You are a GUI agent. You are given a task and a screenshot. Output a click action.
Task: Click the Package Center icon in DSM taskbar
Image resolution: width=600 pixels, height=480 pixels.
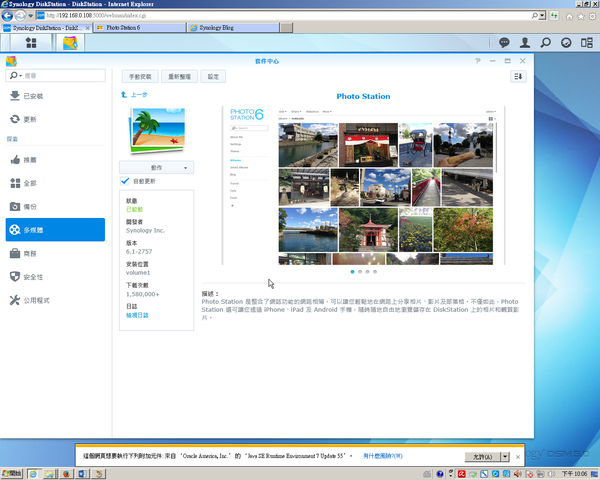pyautogui.click(x=69, y=43)
